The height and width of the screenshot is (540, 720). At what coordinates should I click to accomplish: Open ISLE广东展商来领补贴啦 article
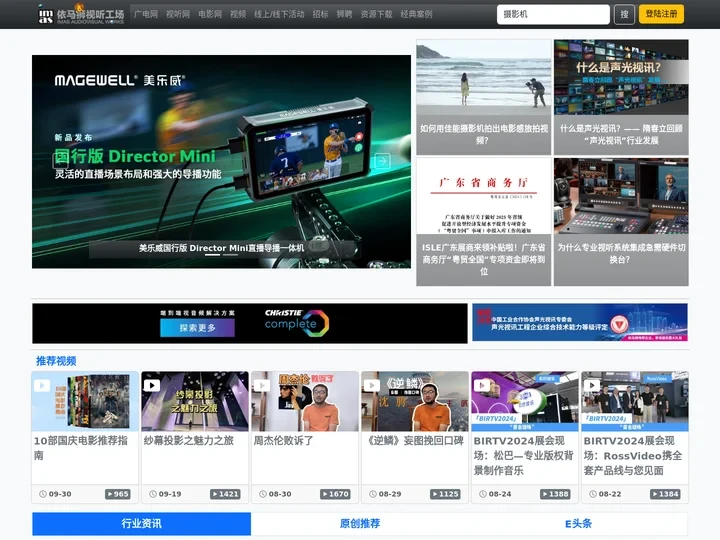click(x=484, y=259)
